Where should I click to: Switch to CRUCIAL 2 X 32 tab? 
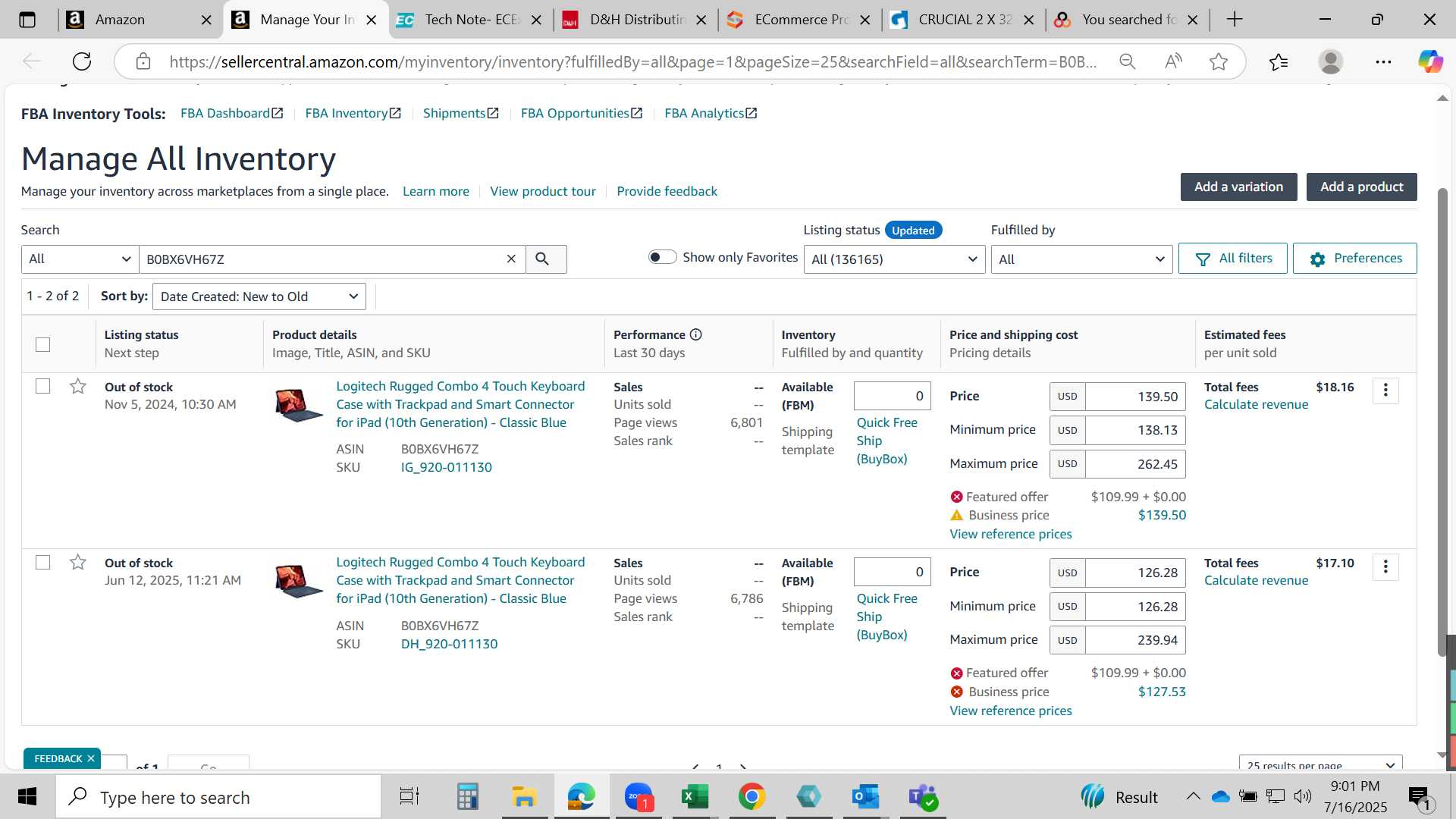click(964, 20)
